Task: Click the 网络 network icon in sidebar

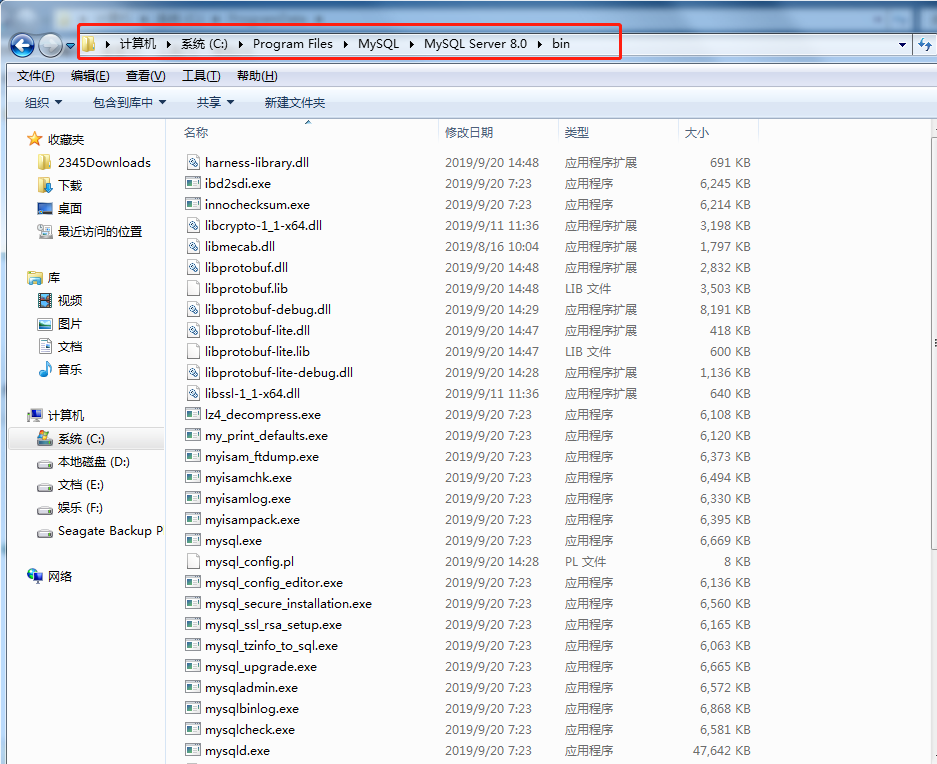Action: (x=35, y=576)
